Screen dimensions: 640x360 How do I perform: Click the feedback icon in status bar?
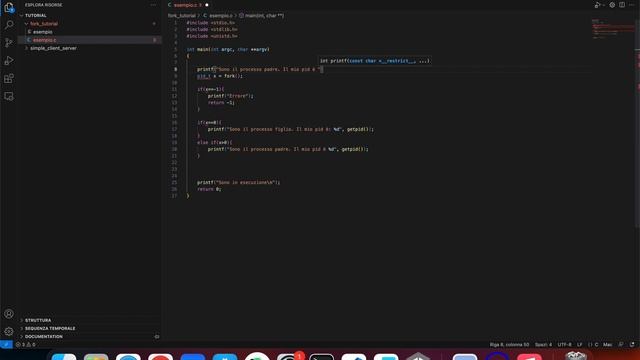620,344
